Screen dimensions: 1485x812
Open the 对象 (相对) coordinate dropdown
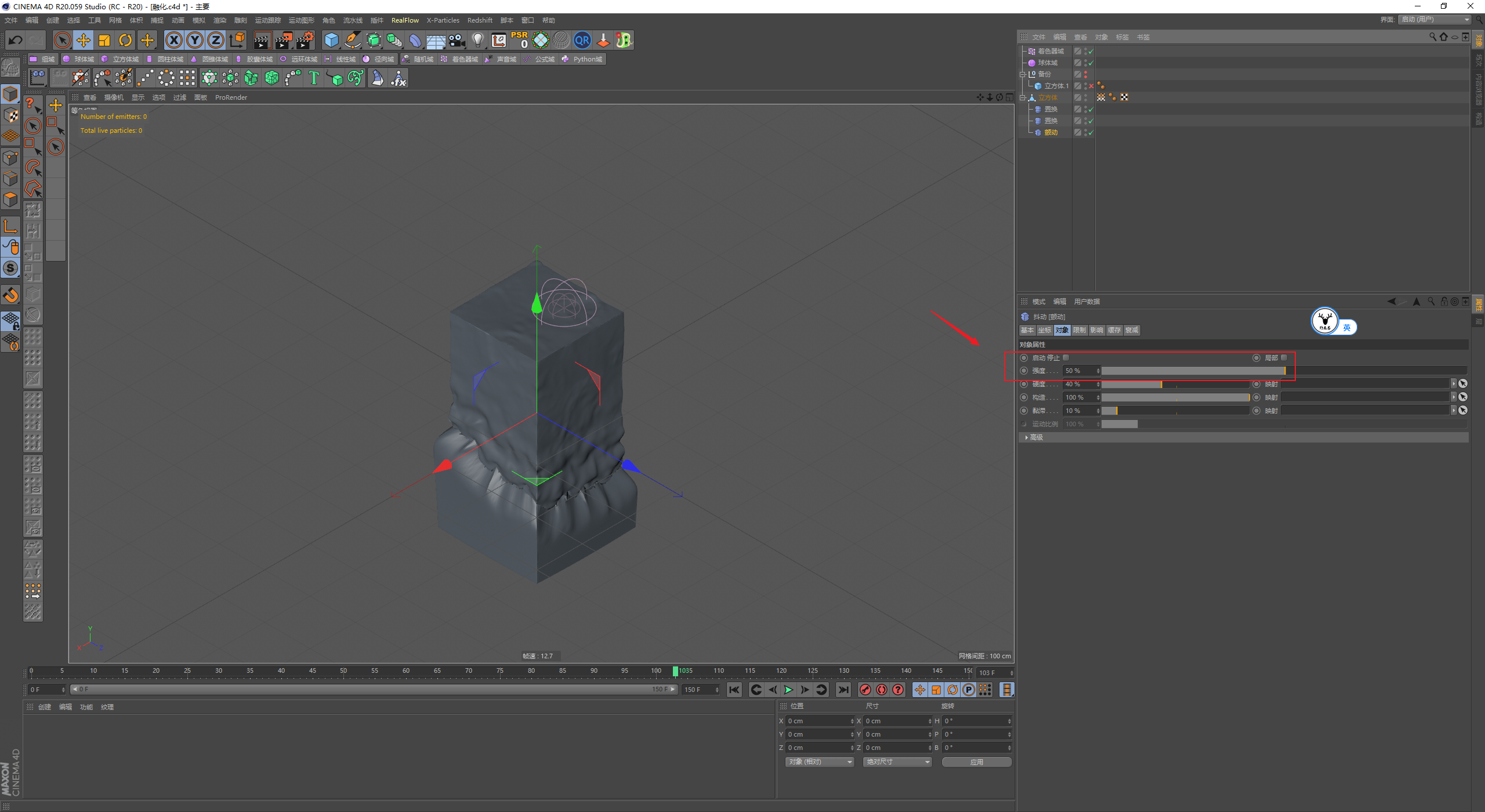point(818,762)
